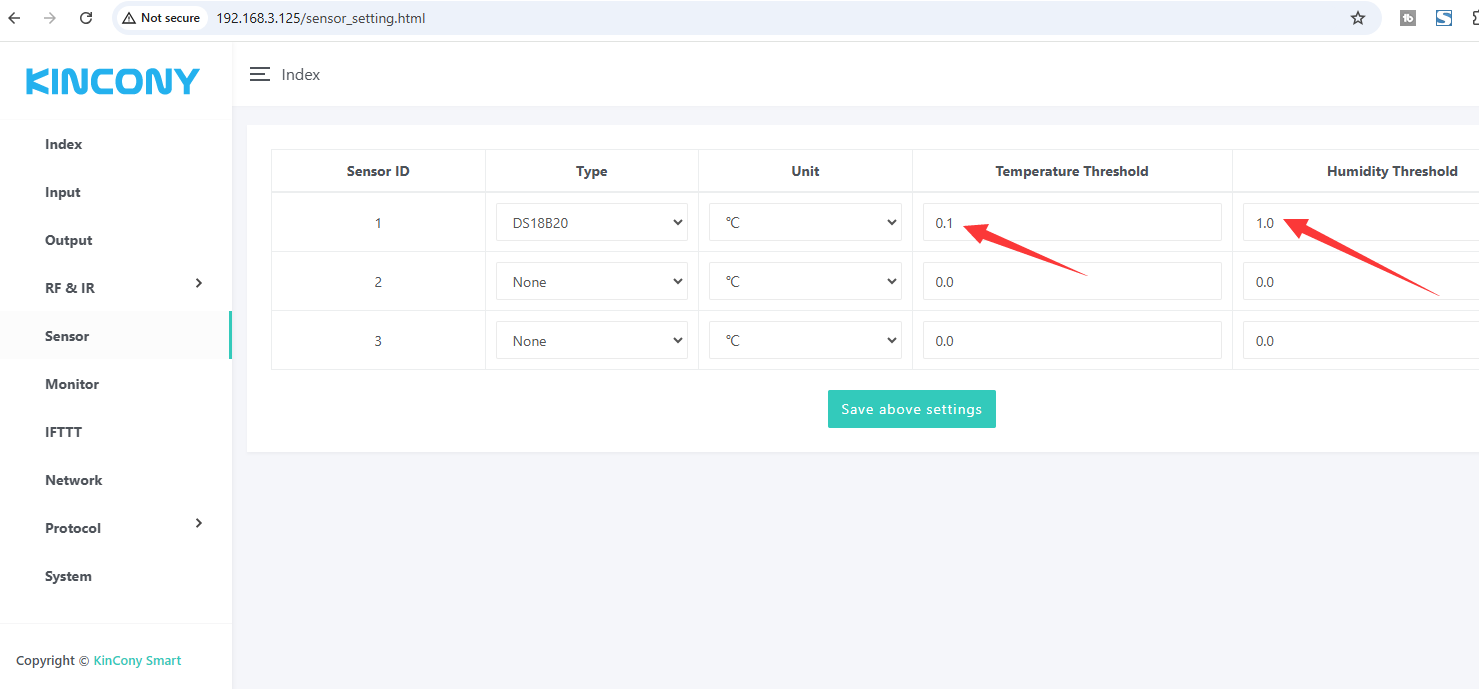
Task: Bookmark this page with the star icon
Action: coord(1357,18)
